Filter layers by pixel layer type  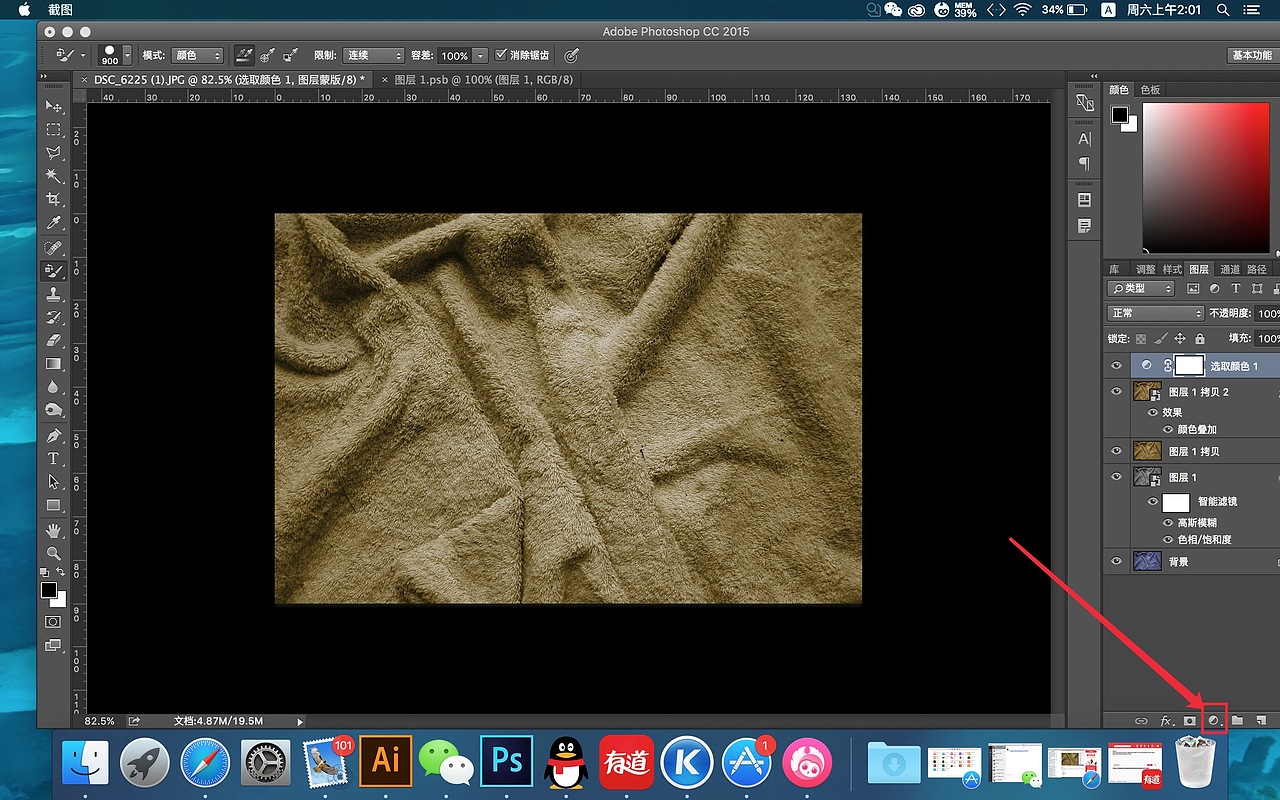(x=1193, y=288)
